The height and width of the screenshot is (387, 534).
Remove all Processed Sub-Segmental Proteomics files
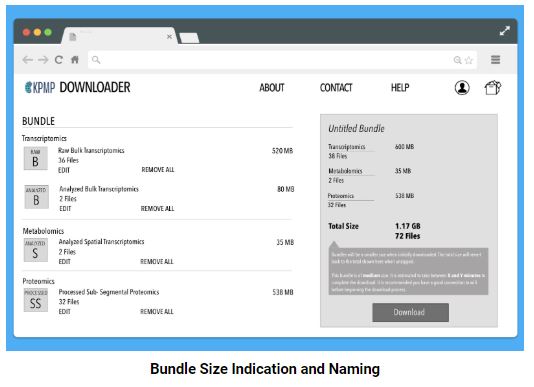157,312
